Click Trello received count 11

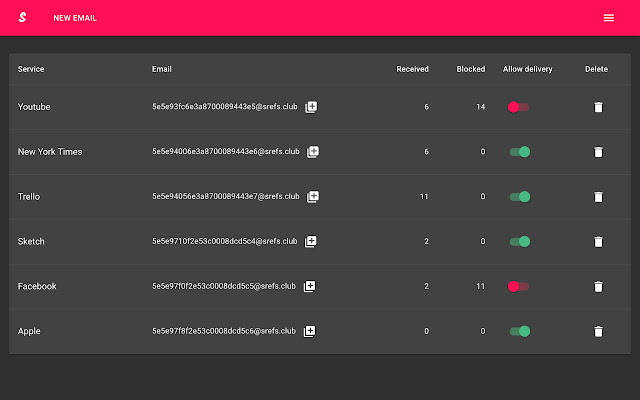pyautogui.click(x=424, y=197)
